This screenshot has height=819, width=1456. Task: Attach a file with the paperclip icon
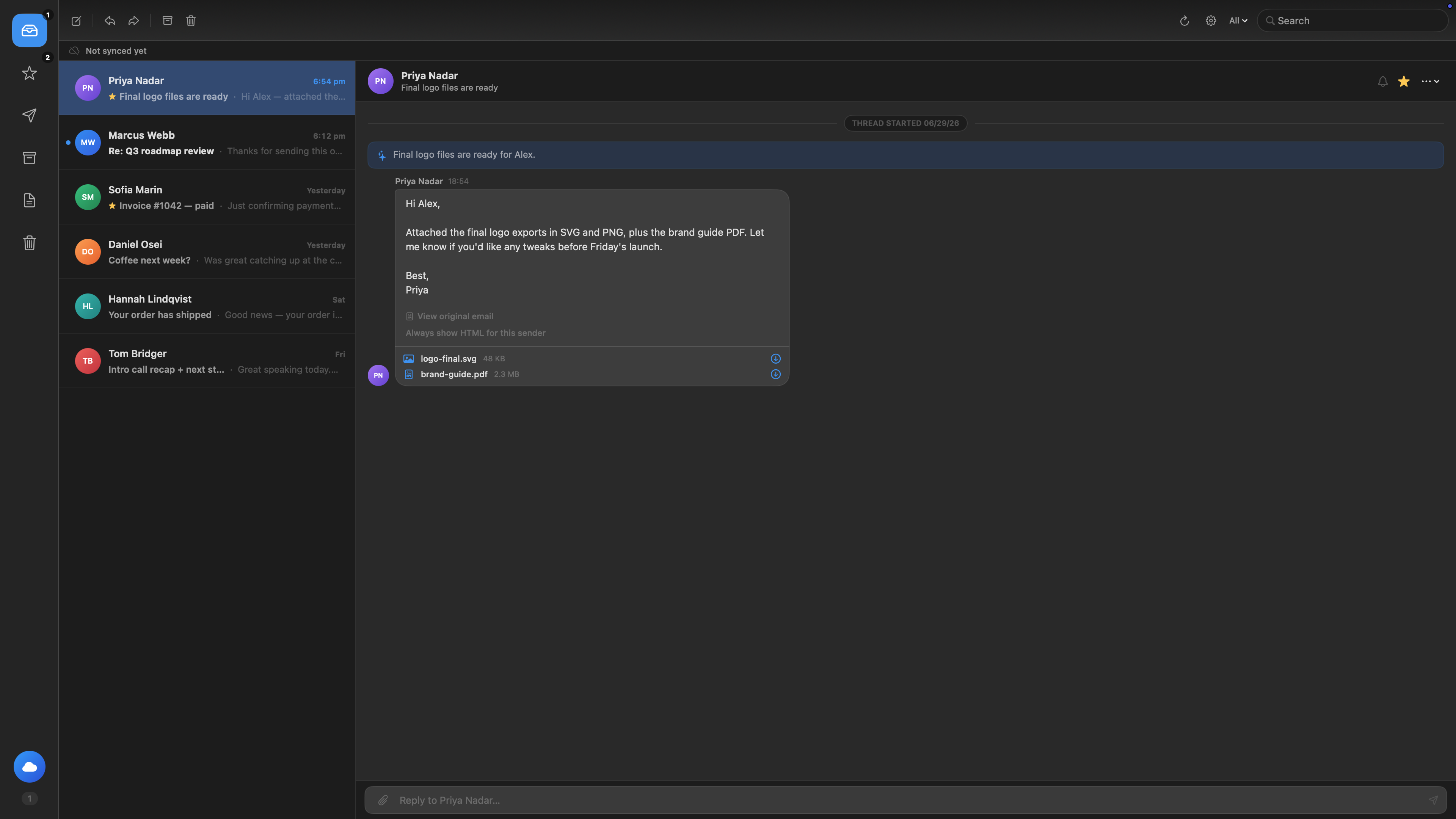[383, 800]
